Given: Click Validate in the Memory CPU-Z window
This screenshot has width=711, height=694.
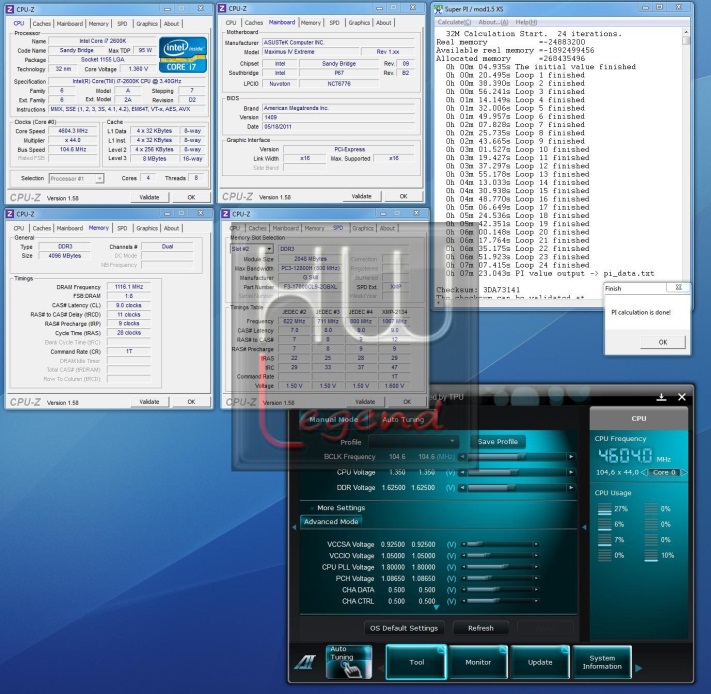Looking at the screenshot, I should (x=150, y=402).
